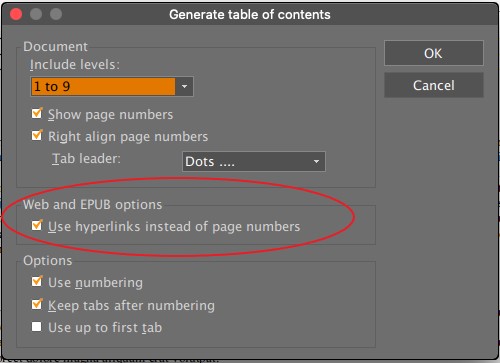
Task: Toggle the Keep tabs after numbering checkbox
Action: [x=37, y=305]
